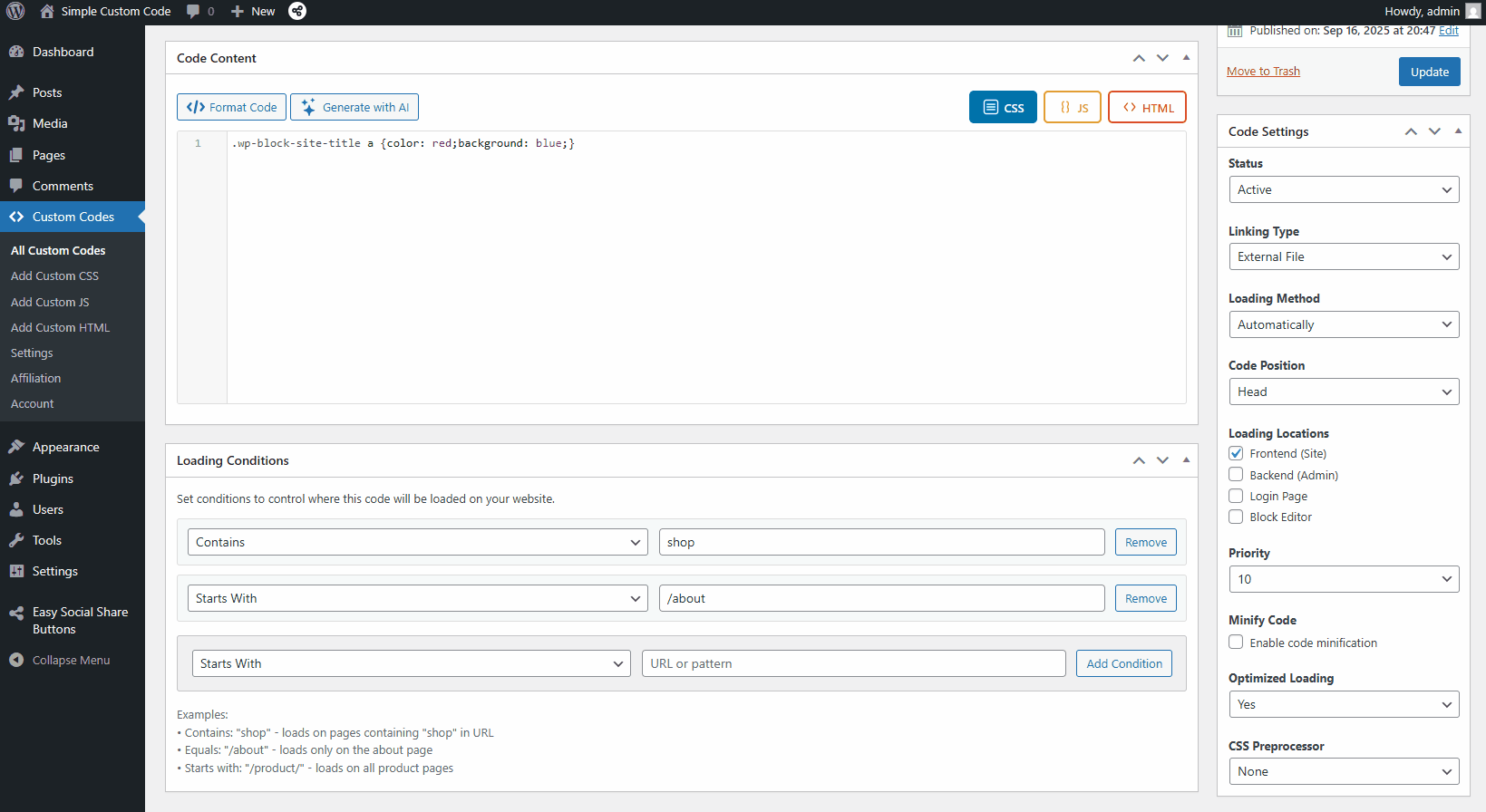Open the Priority dropdown

pos(1344,579)
